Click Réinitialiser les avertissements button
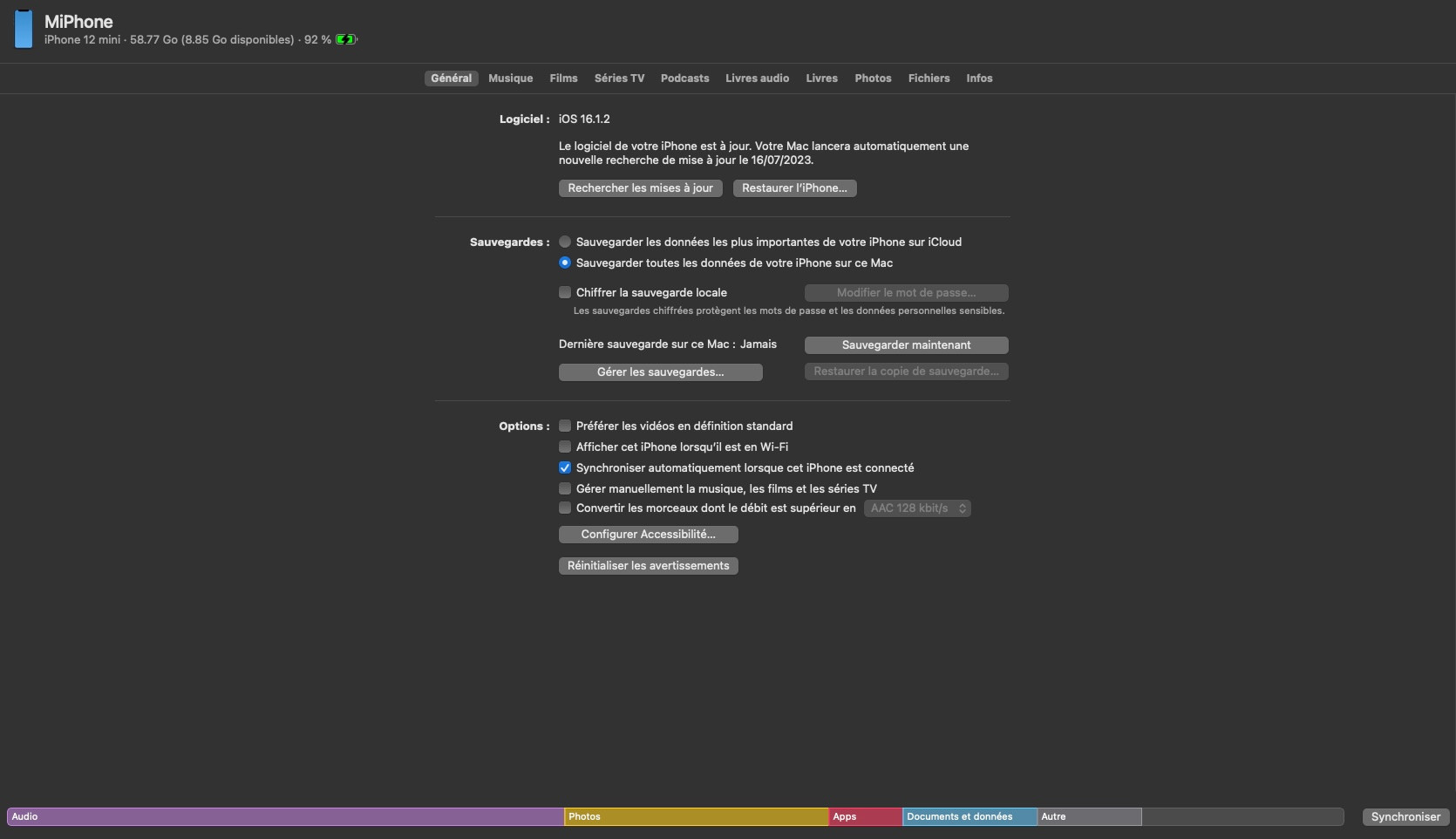Viewport: 1456px width, 839px height. coord(649,566)
